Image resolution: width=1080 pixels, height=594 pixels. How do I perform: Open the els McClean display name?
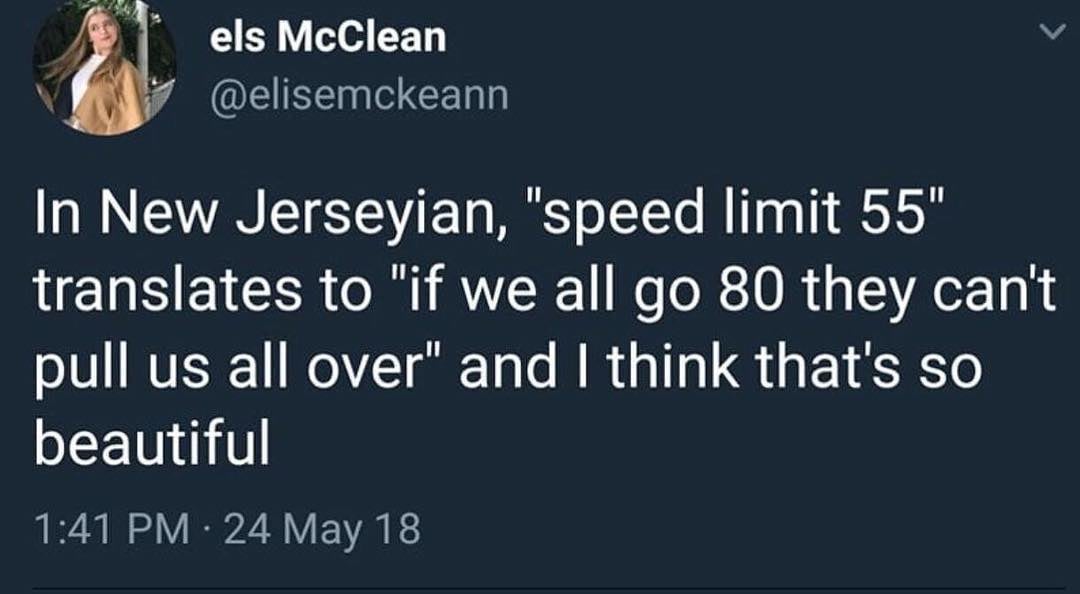pos(328,39)
